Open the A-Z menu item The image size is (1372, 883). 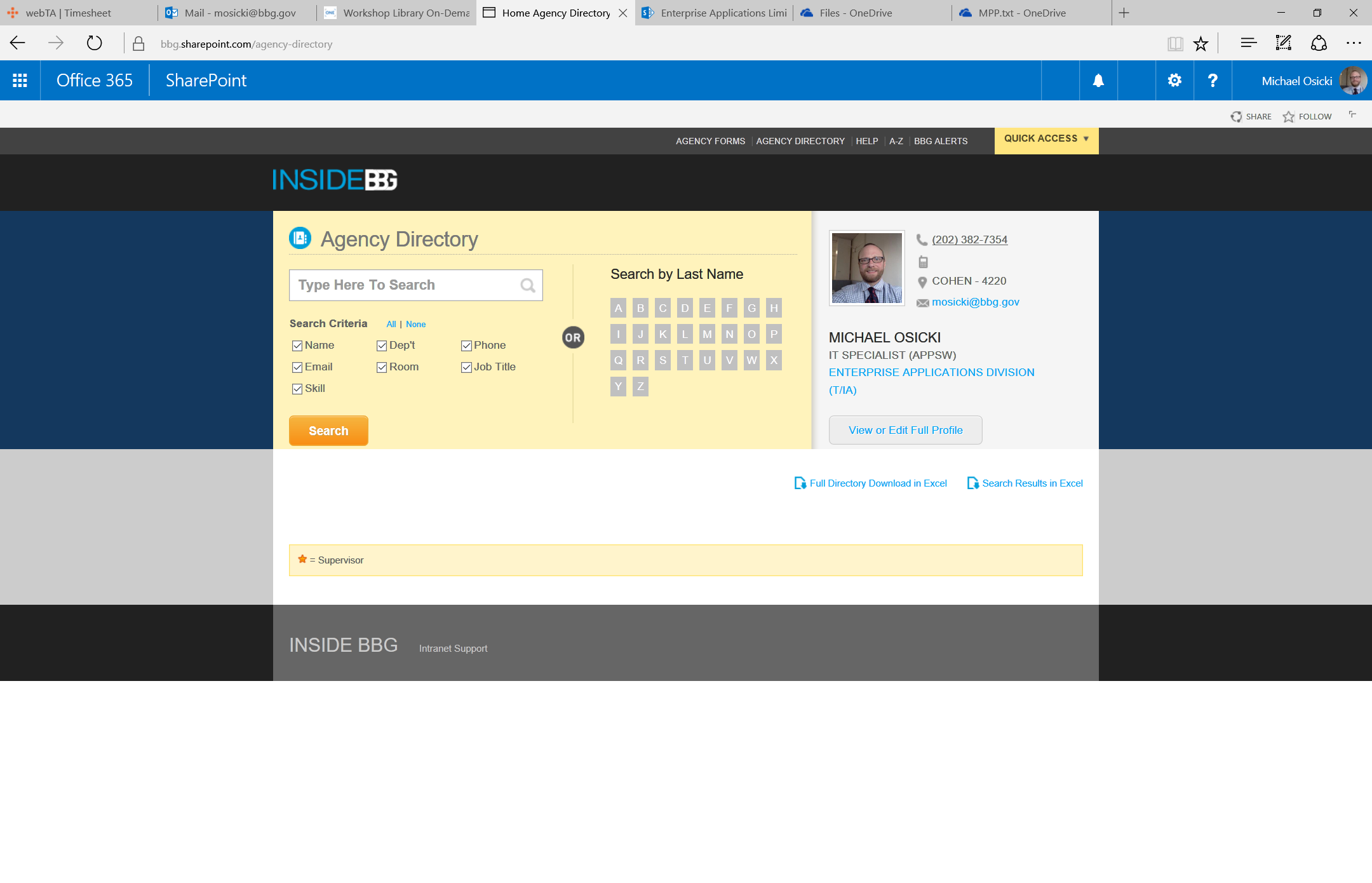(896, 141)
